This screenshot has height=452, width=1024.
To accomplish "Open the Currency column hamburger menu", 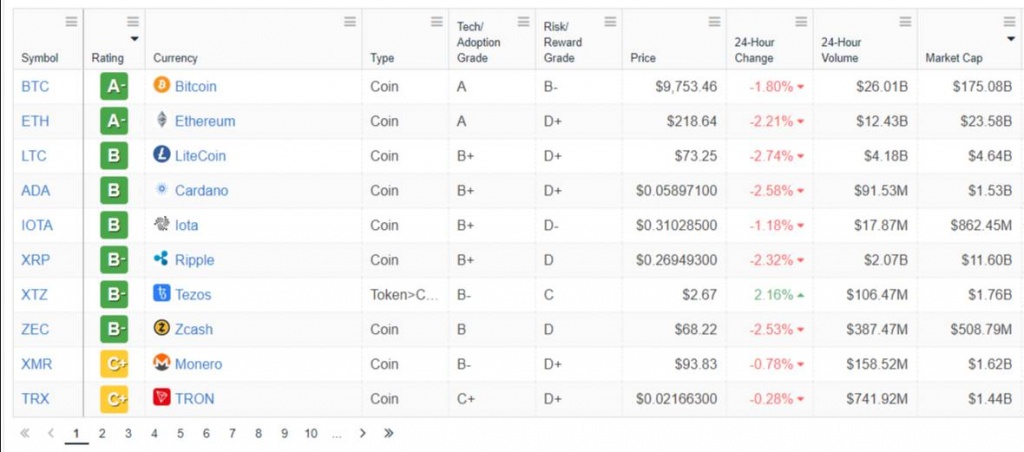I will click(350, 22).
